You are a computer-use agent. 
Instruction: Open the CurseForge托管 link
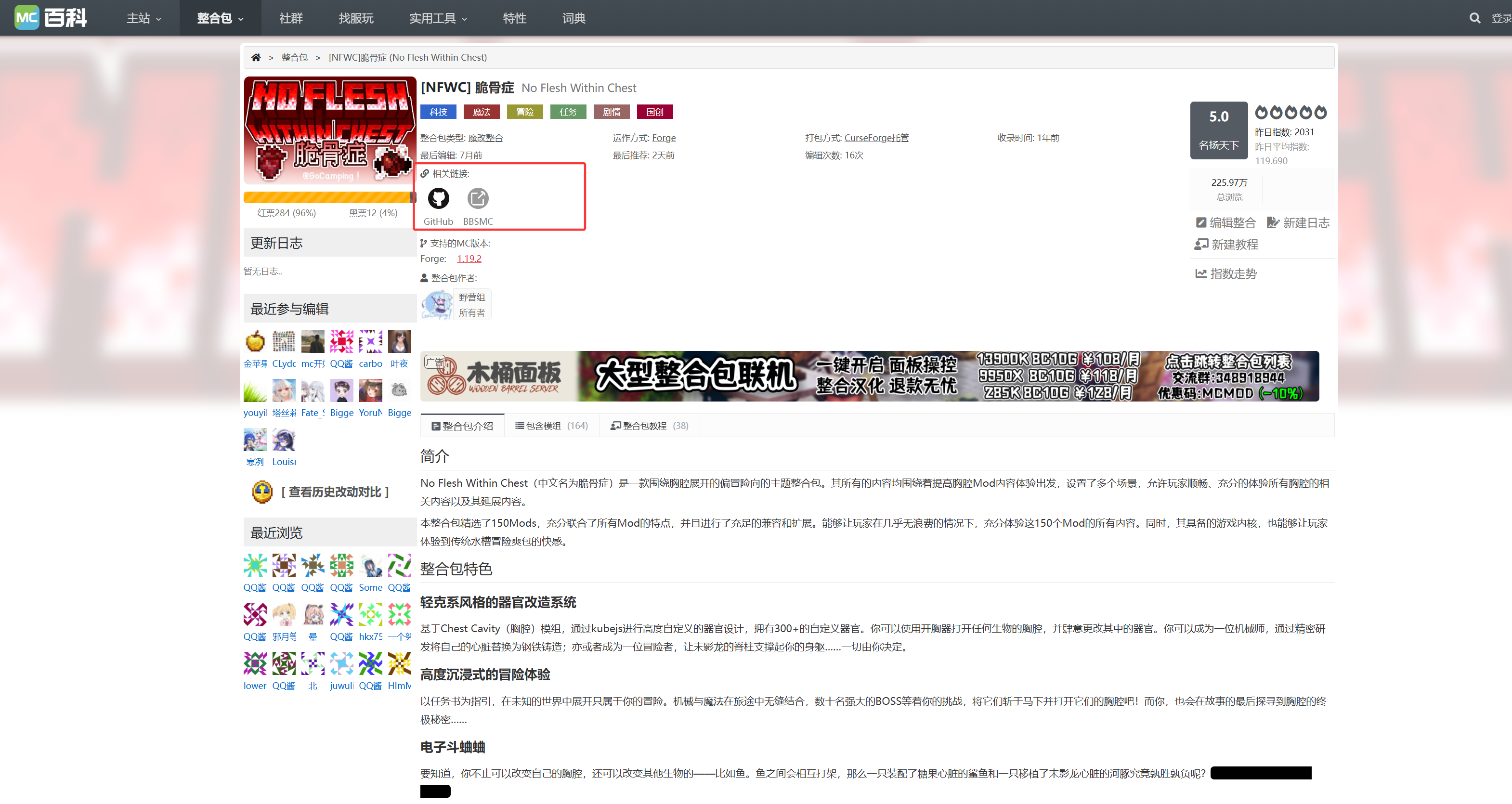tap(876, 138)
